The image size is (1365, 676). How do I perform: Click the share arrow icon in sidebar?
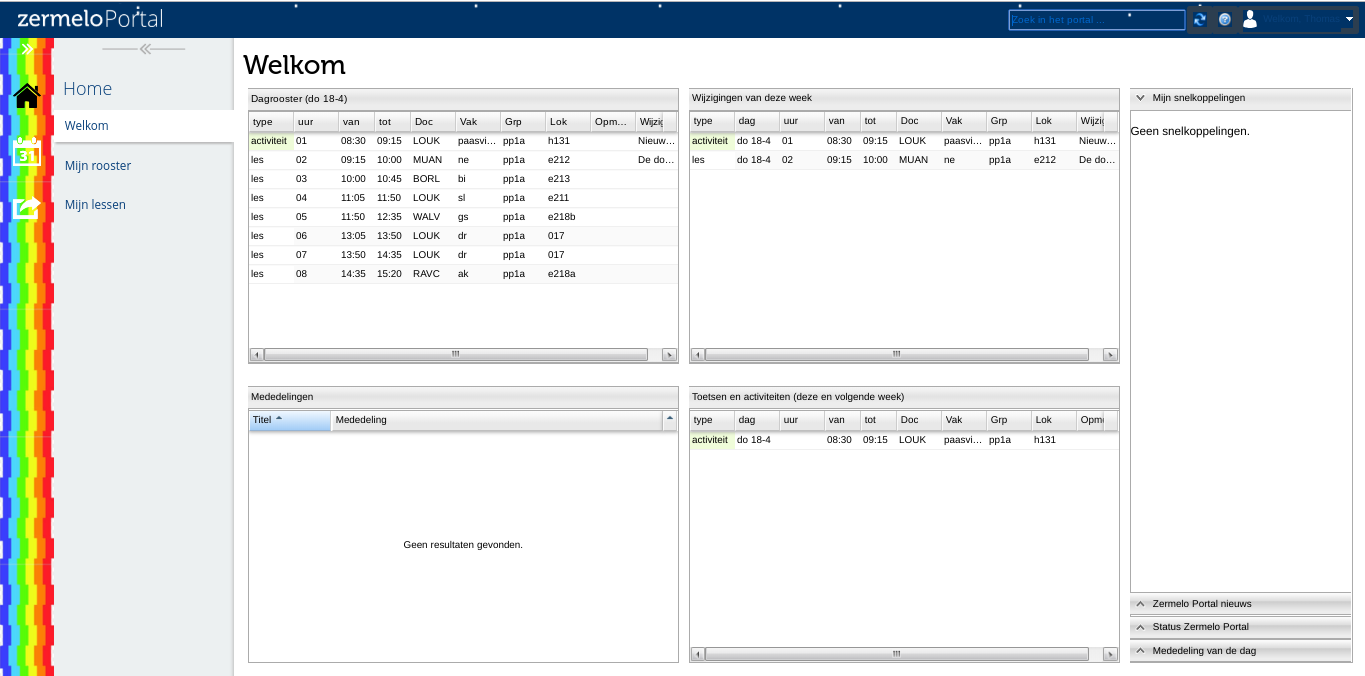coord(27,207)
